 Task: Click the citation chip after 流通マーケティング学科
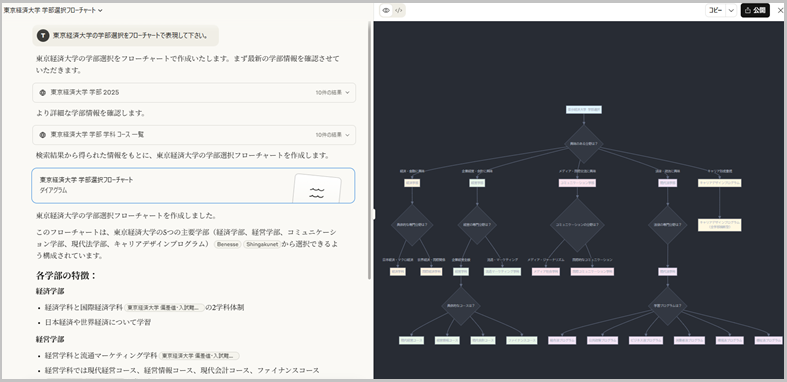199,355
